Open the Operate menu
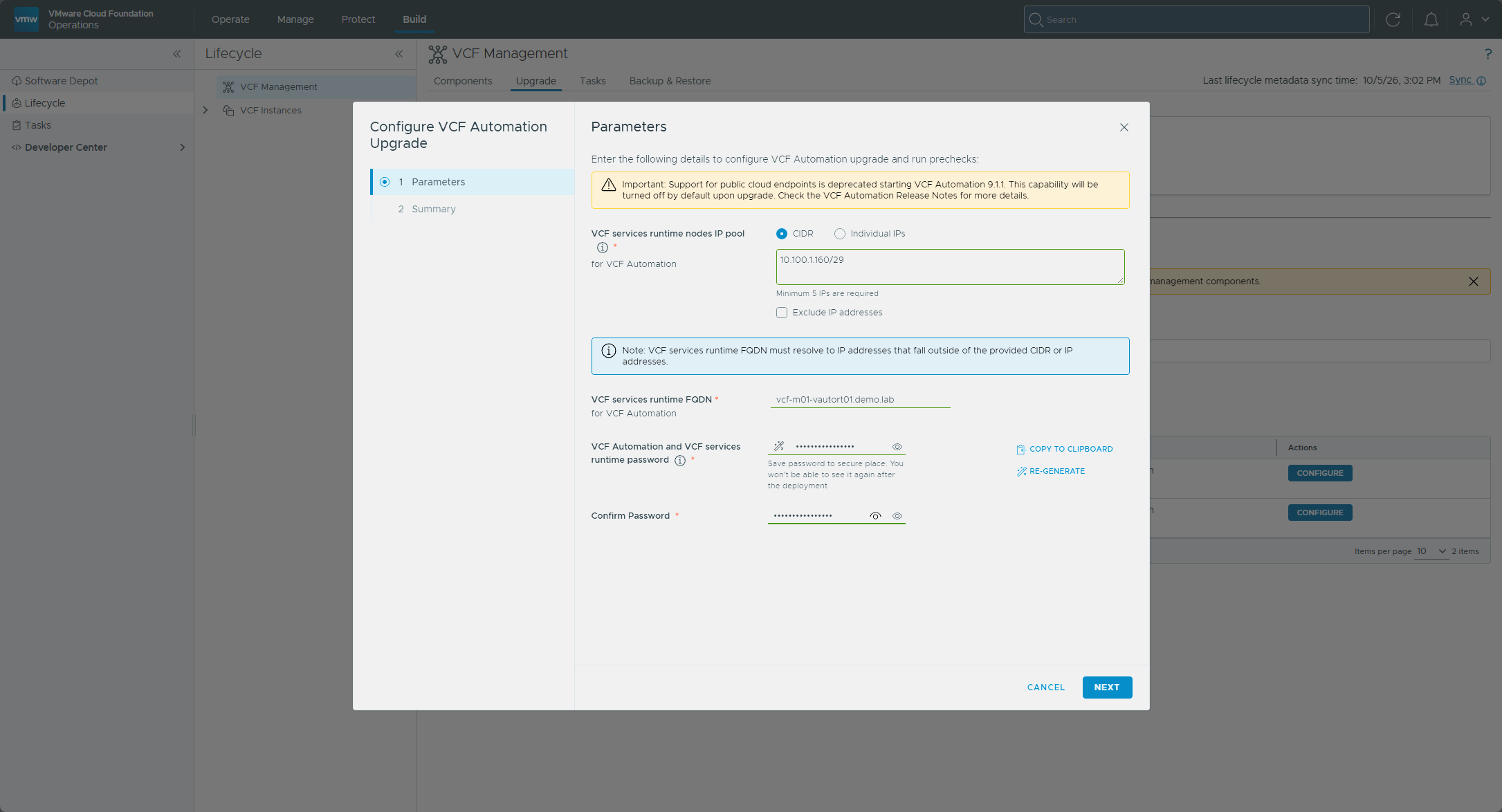 tap(230, 19)
